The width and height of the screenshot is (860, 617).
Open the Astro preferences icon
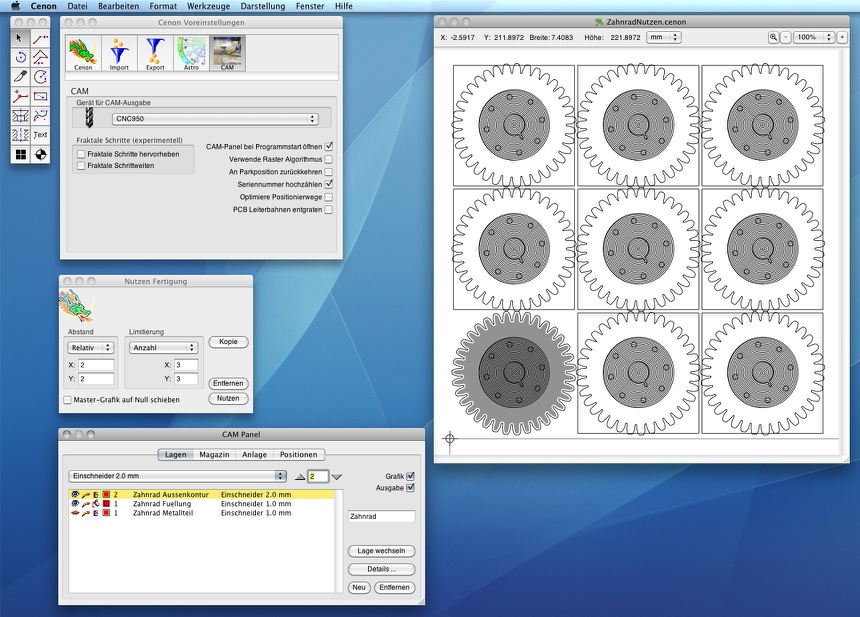coord(191,53)
